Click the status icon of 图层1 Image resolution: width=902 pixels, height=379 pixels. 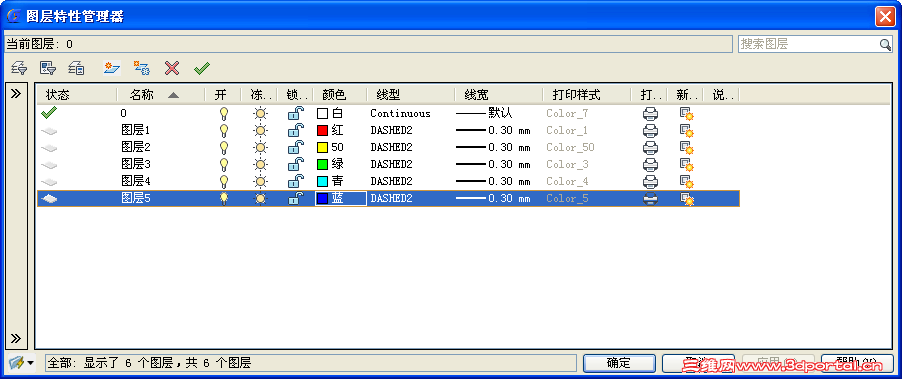click(50, 132)
